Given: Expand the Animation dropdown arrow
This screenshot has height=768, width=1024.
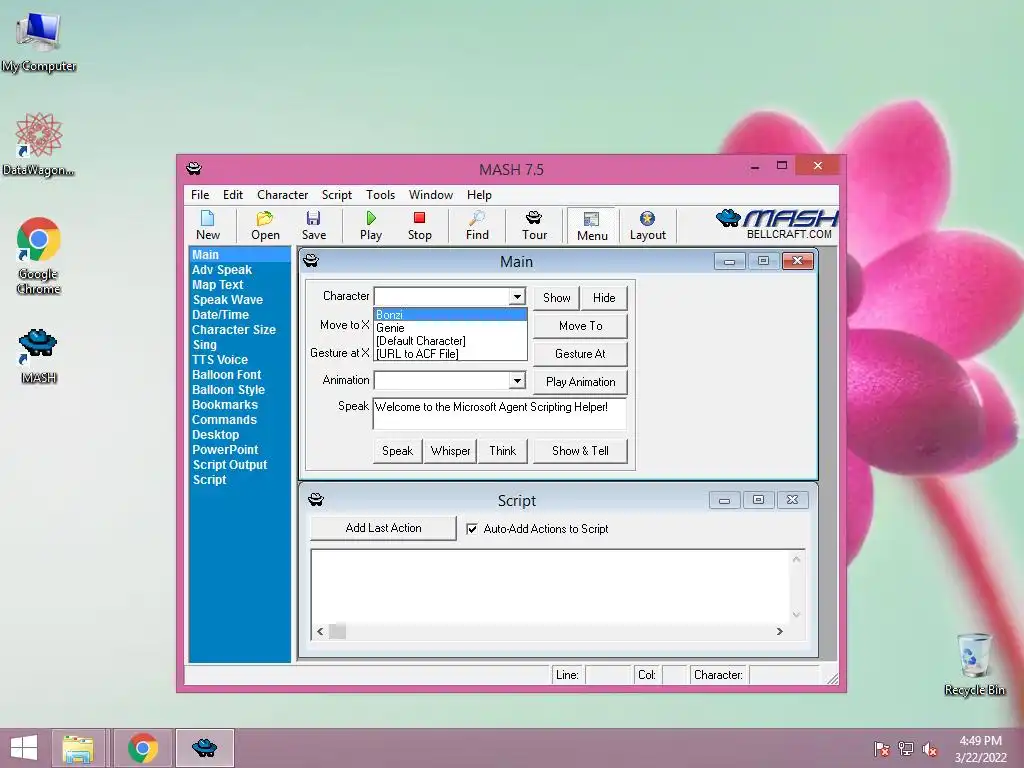Looking at the screenshot, I should (517, 380).
